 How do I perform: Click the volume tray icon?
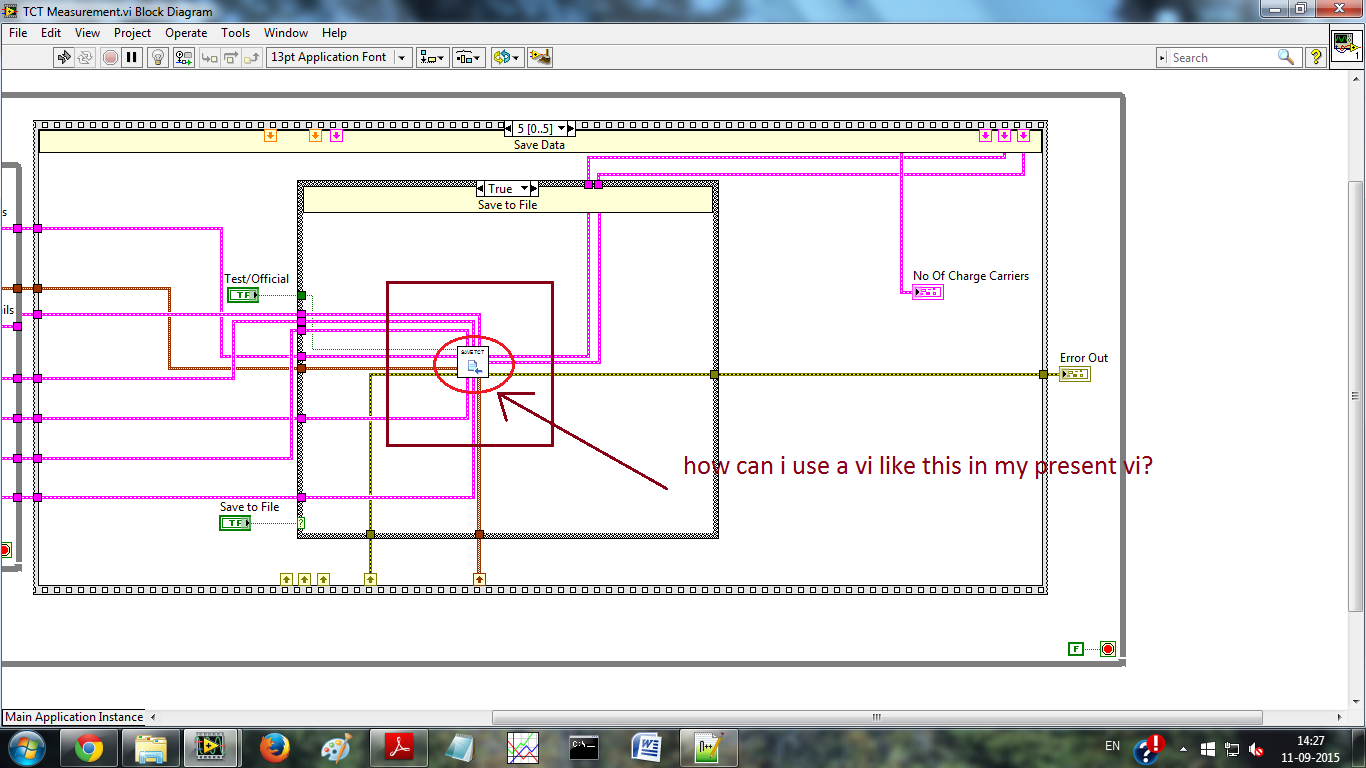[x=1256, y=748]
